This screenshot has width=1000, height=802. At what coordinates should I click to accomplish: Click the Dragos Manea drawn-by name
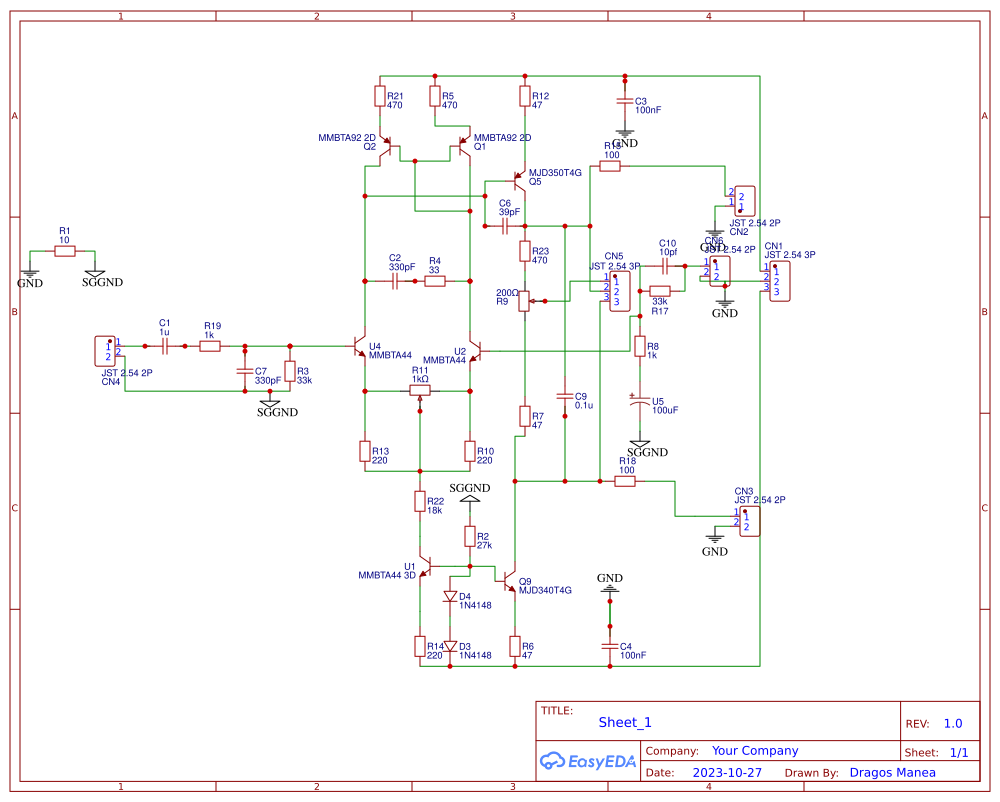(893, 772)
